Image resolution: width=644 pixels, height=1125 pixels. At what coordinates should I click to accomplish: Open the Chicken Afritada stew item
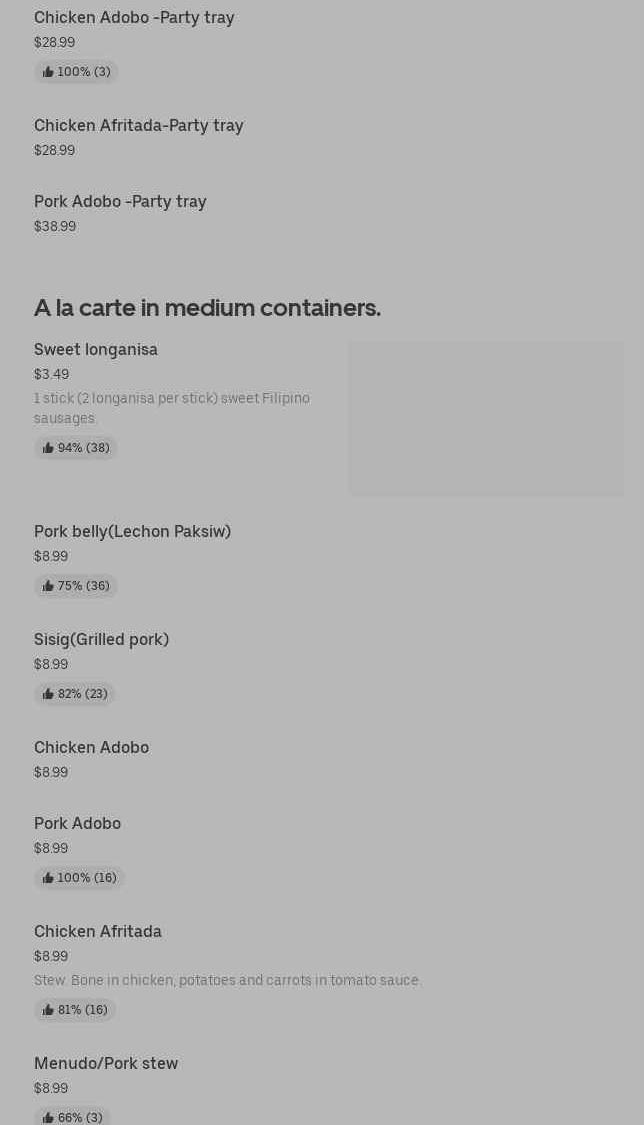(98, 932)
